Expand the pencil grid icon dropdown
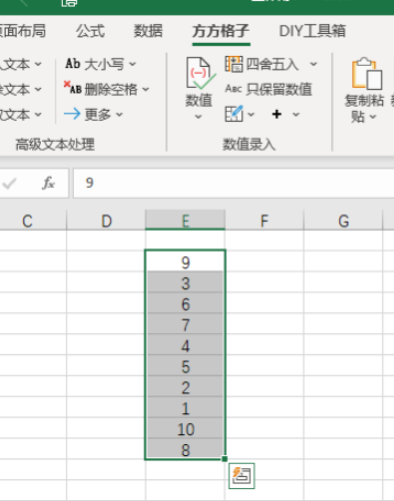Viewport: 394px width, 501px height. pyautogui.click(x=251, y=114)
